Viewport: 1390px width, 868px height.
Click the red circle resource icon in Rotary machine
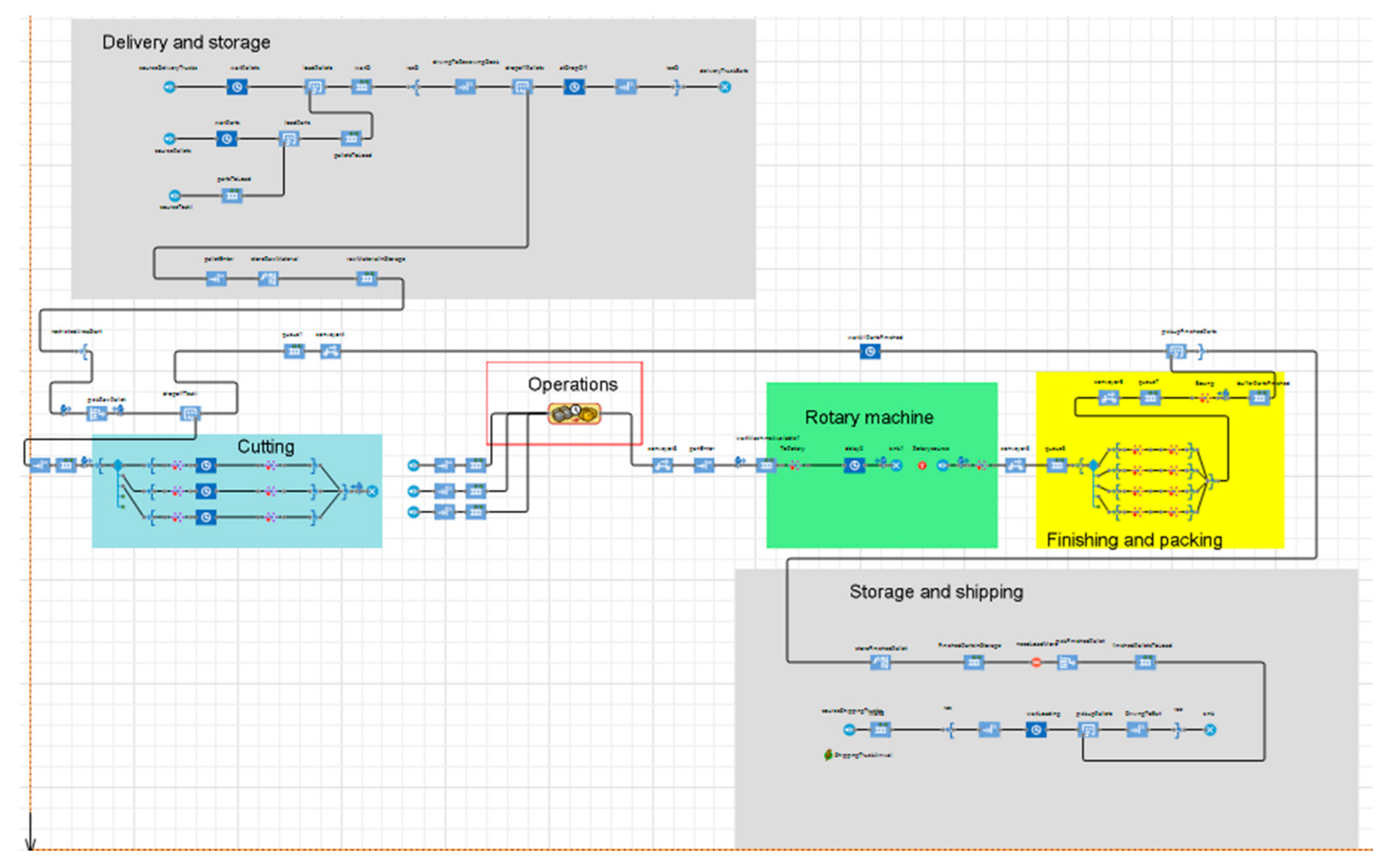click(922, 466)
